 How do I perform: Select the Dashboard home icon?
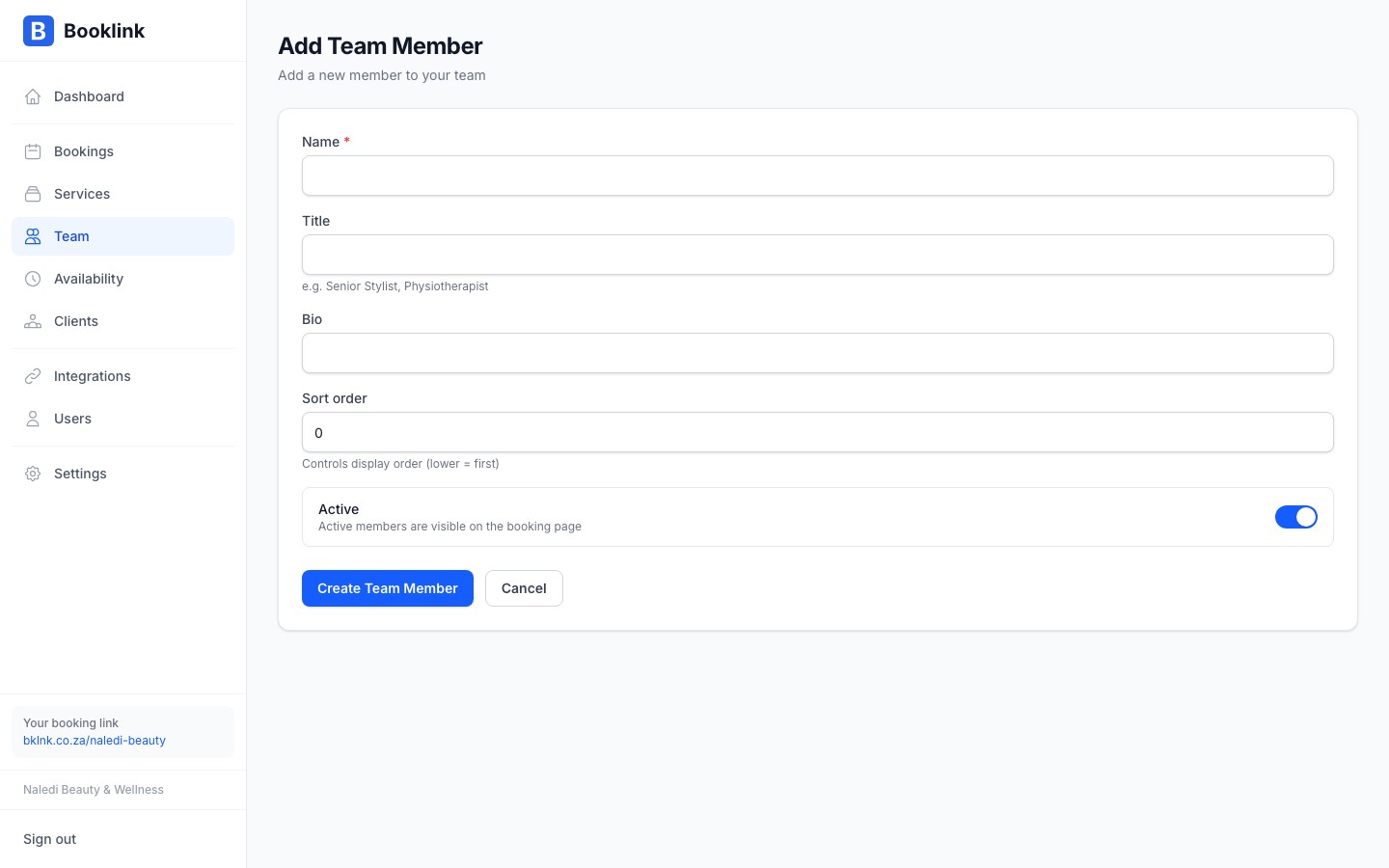[33, 96]
